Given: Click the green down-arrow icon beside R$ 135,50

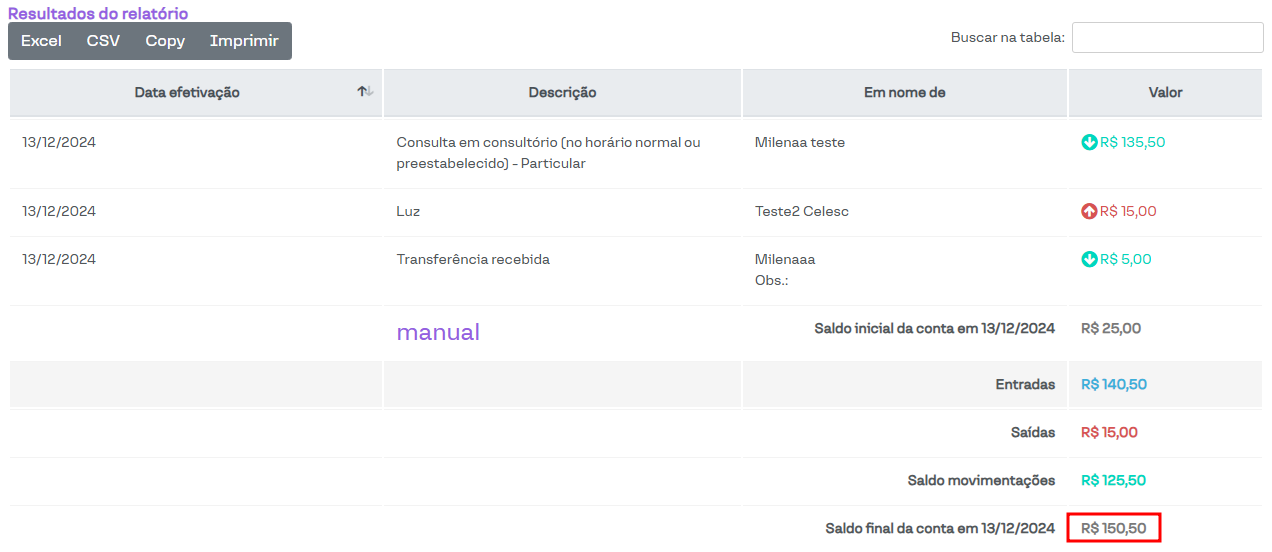Looking at the screenshot, I should tap(1089, 143).
